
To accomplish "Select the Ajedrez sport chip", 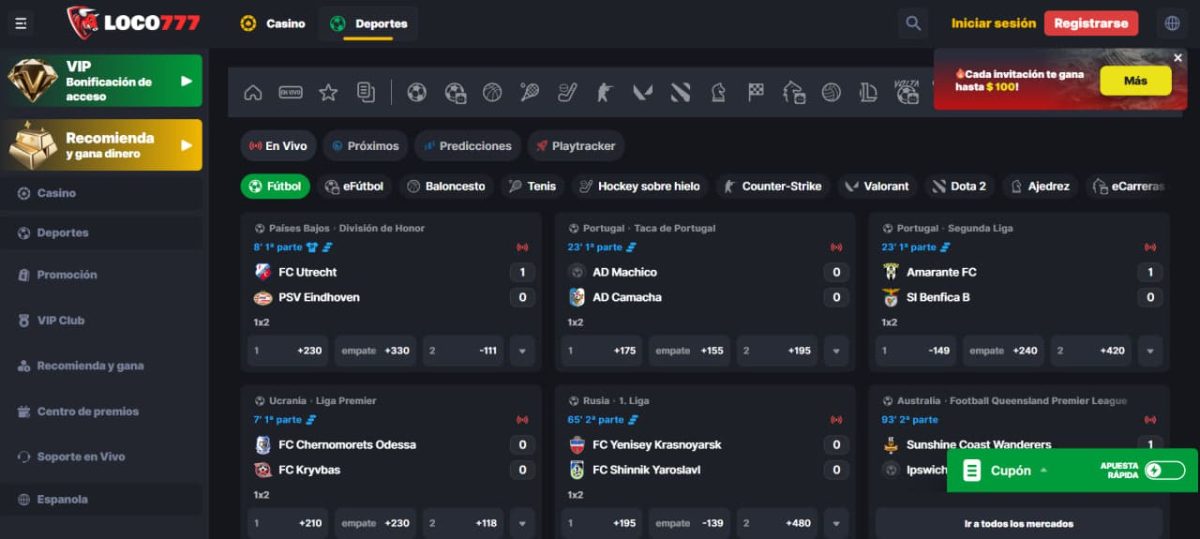I will (x=1038, y=186).
